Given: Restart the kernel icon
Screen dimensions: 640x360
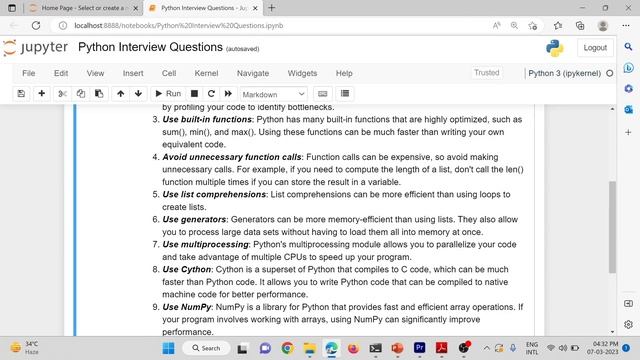Looking at the screenshot, I should pos(211,94).
